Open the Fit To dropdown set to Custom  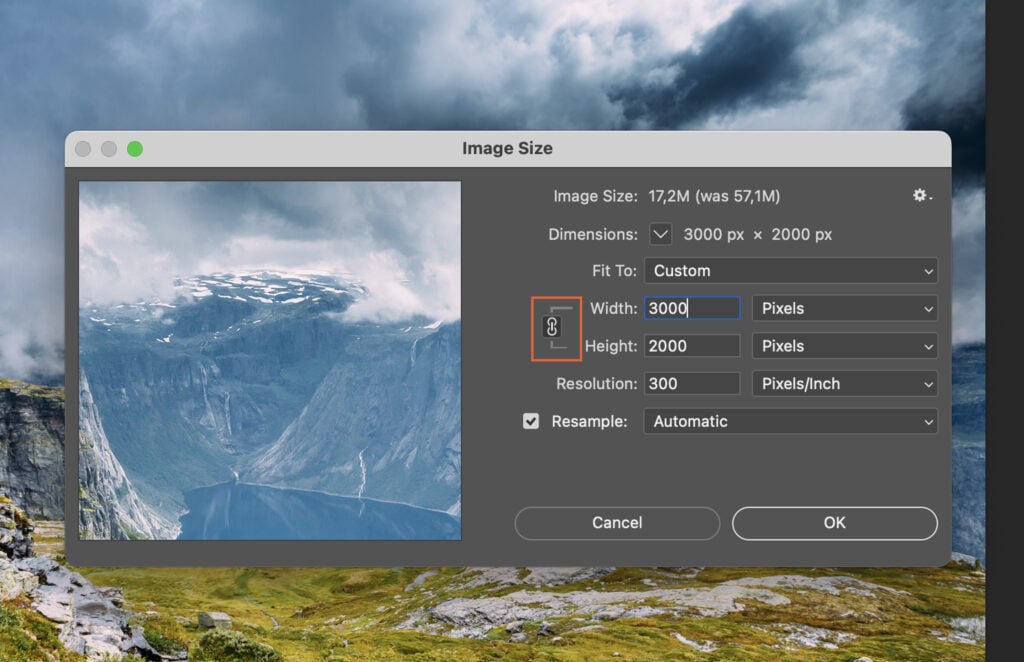click(790, 270)
